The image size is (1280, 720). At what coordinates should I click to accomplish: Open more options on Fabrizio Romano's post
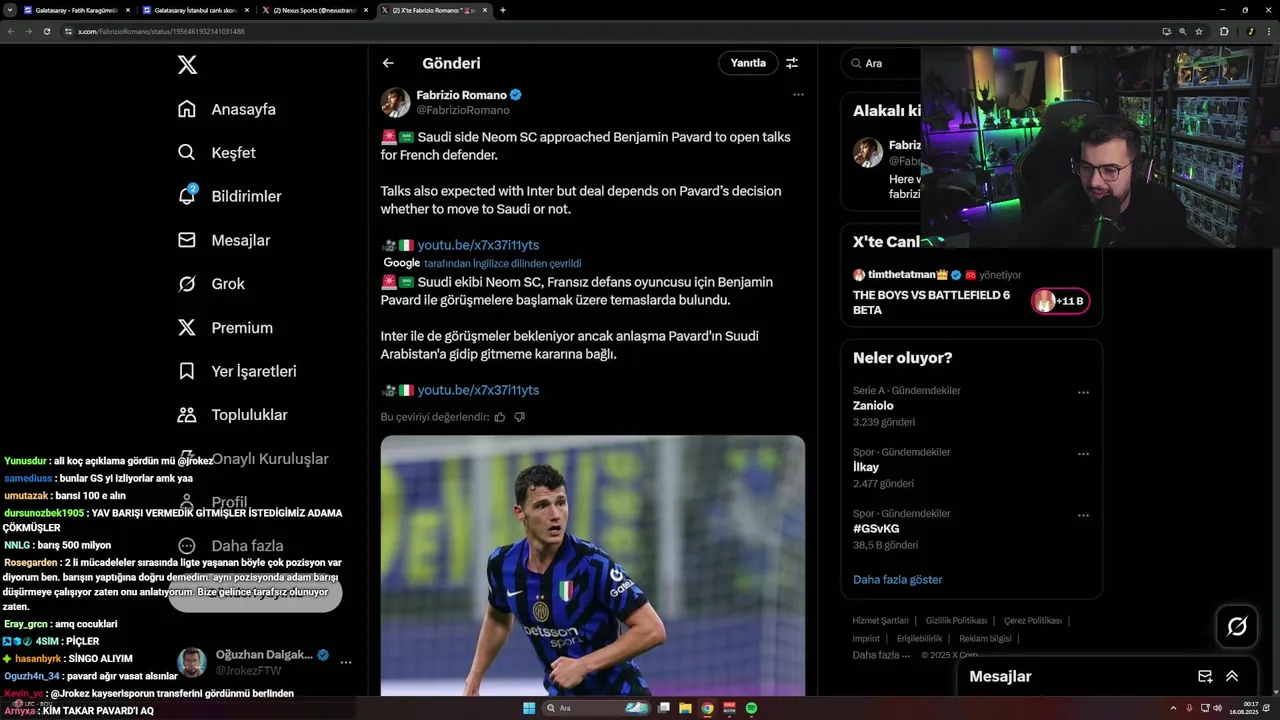(798, 95)
